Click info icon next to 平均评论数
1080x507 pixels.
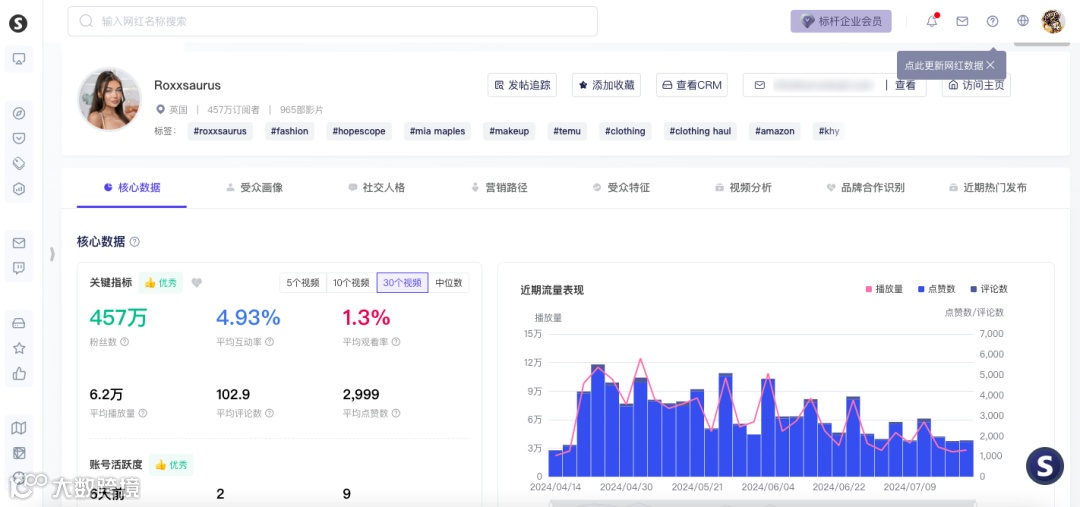(x=269, y=413)
